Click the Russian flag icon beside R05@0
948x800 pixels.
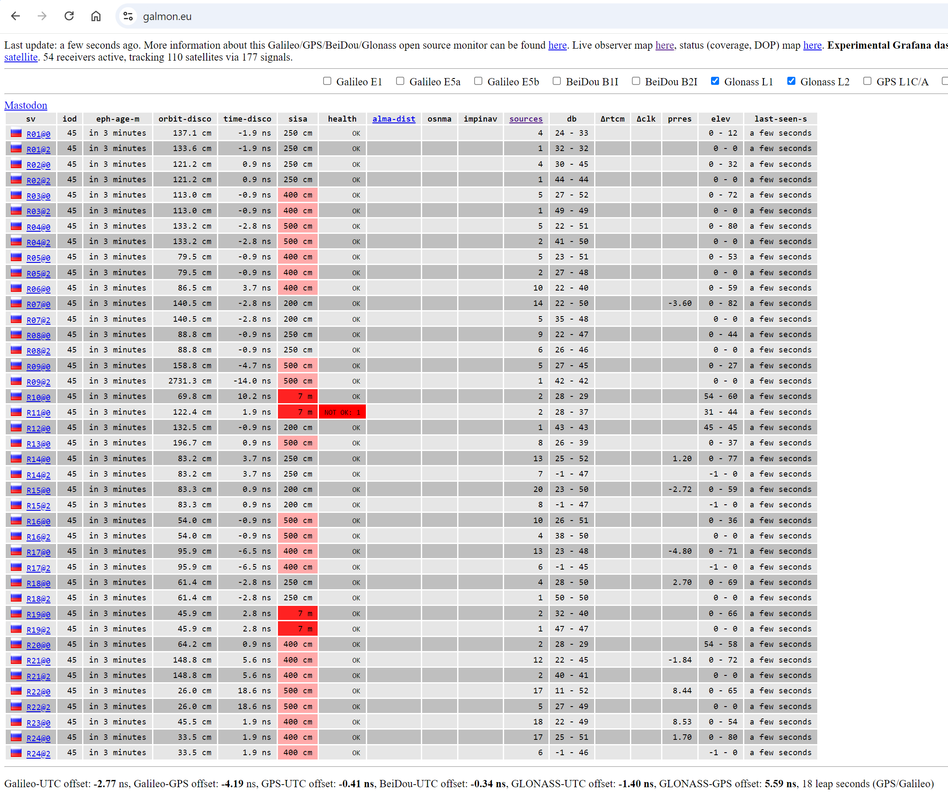pos(16,257)
